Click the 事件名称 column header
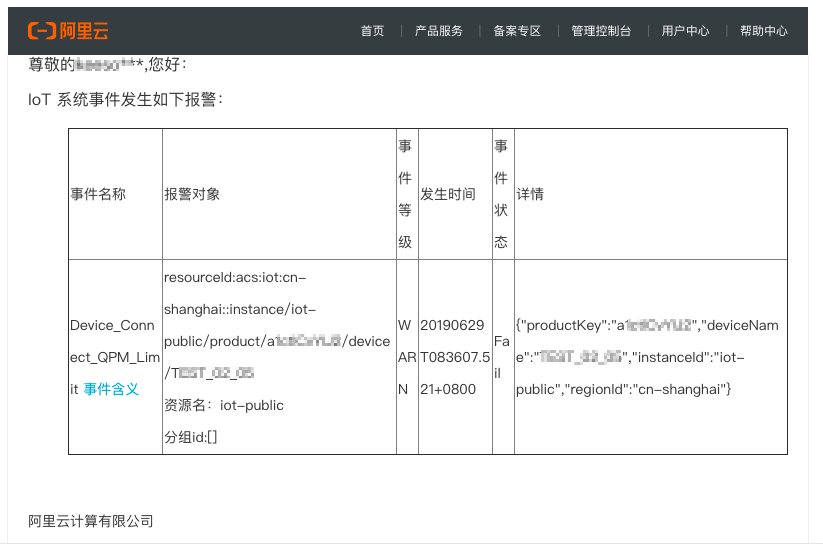 tap(115, 194)
